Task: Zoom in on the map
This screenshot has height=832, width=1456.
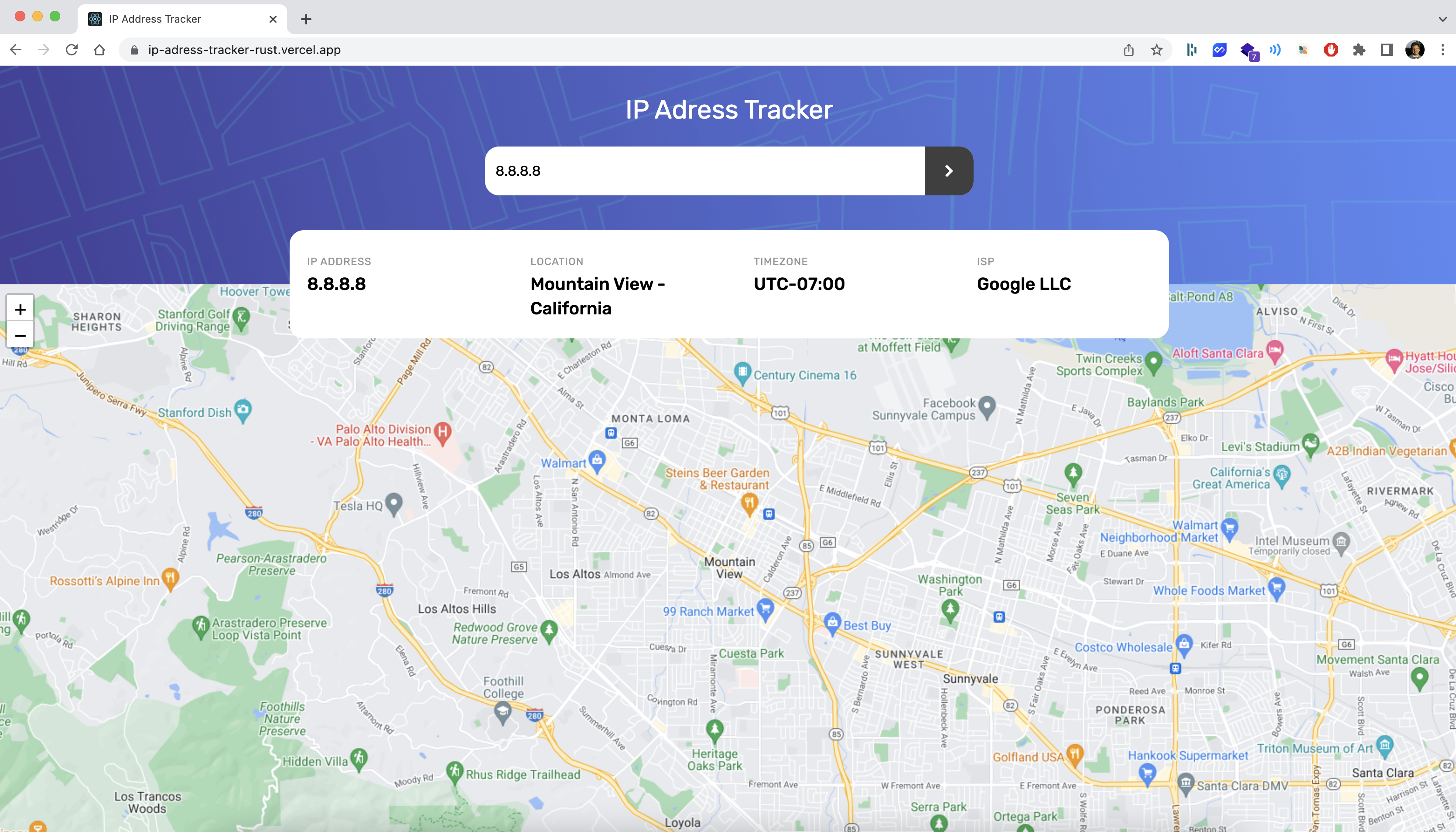Action: (20, 309)
